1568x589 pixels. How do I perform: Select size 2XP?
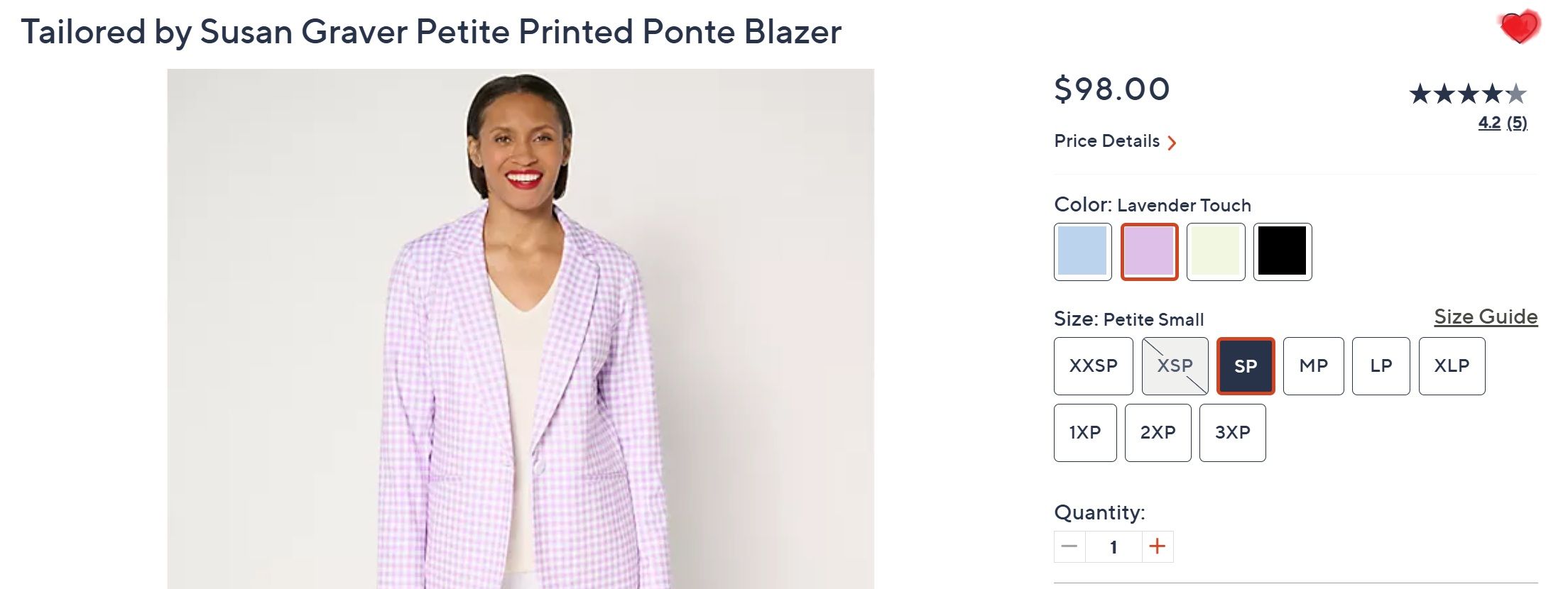point(1158,433)
